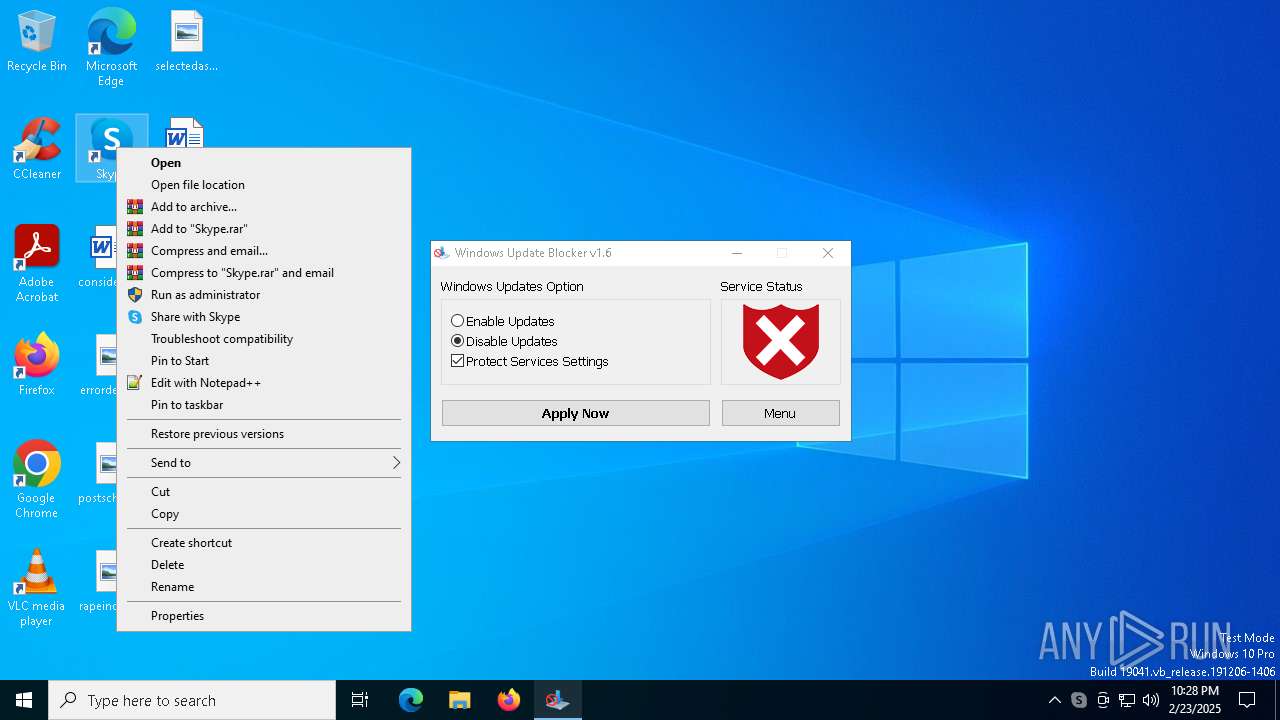Screen dimensions: 1280x720
Task: Choose Add to archive... option
Action: [264, 207]
